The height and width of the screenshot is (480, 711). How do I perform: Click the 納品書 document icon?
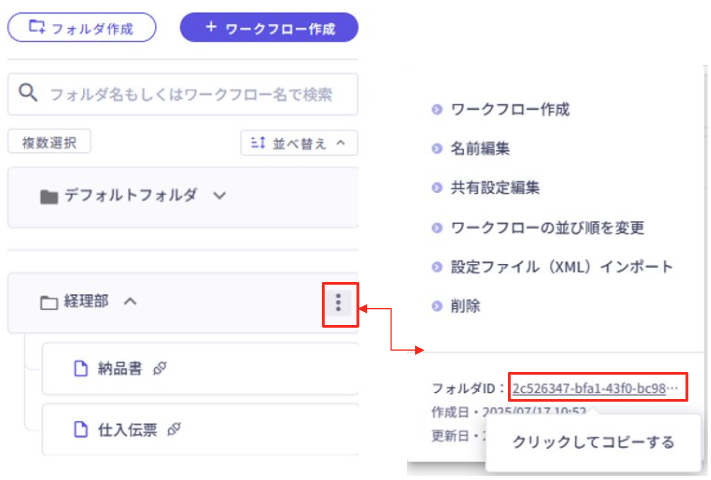point(82,369)
